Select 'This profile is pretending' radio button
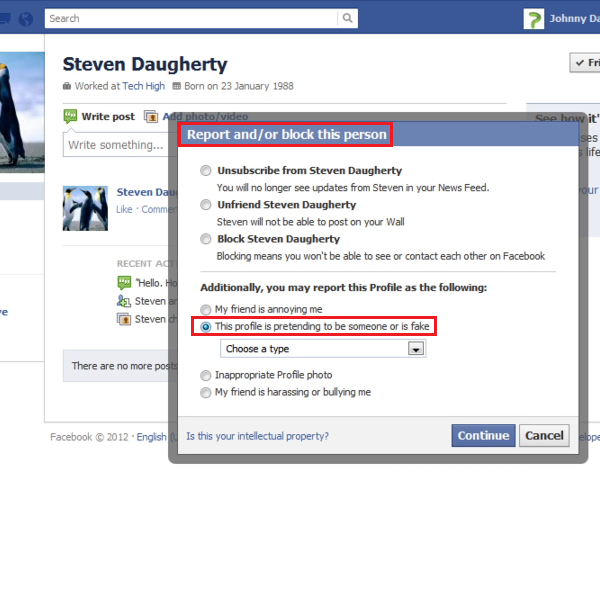 205,327
